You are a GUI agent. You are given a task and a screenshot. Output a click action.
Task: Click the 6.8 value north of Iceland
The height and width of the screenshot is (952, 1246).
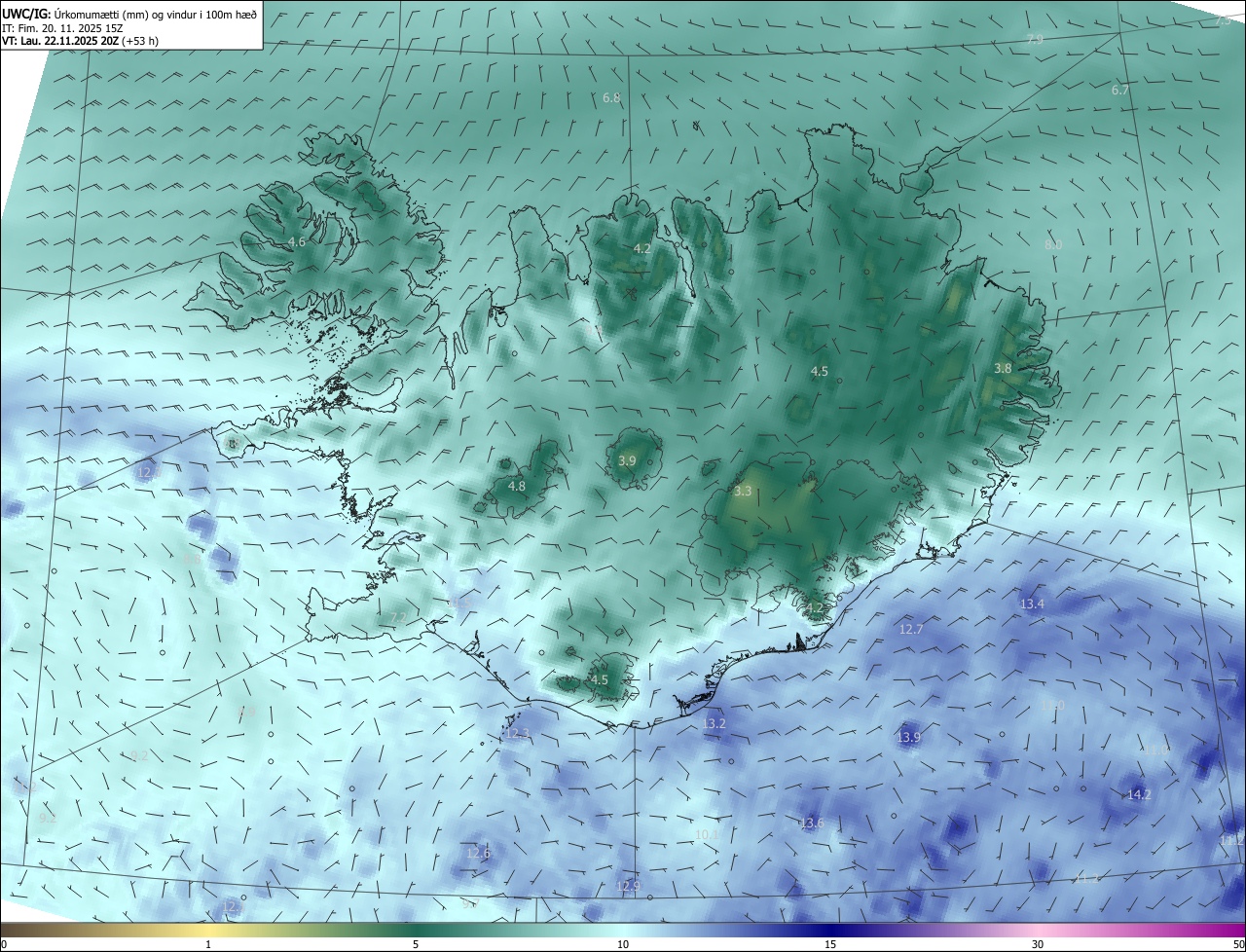(611, 97)
